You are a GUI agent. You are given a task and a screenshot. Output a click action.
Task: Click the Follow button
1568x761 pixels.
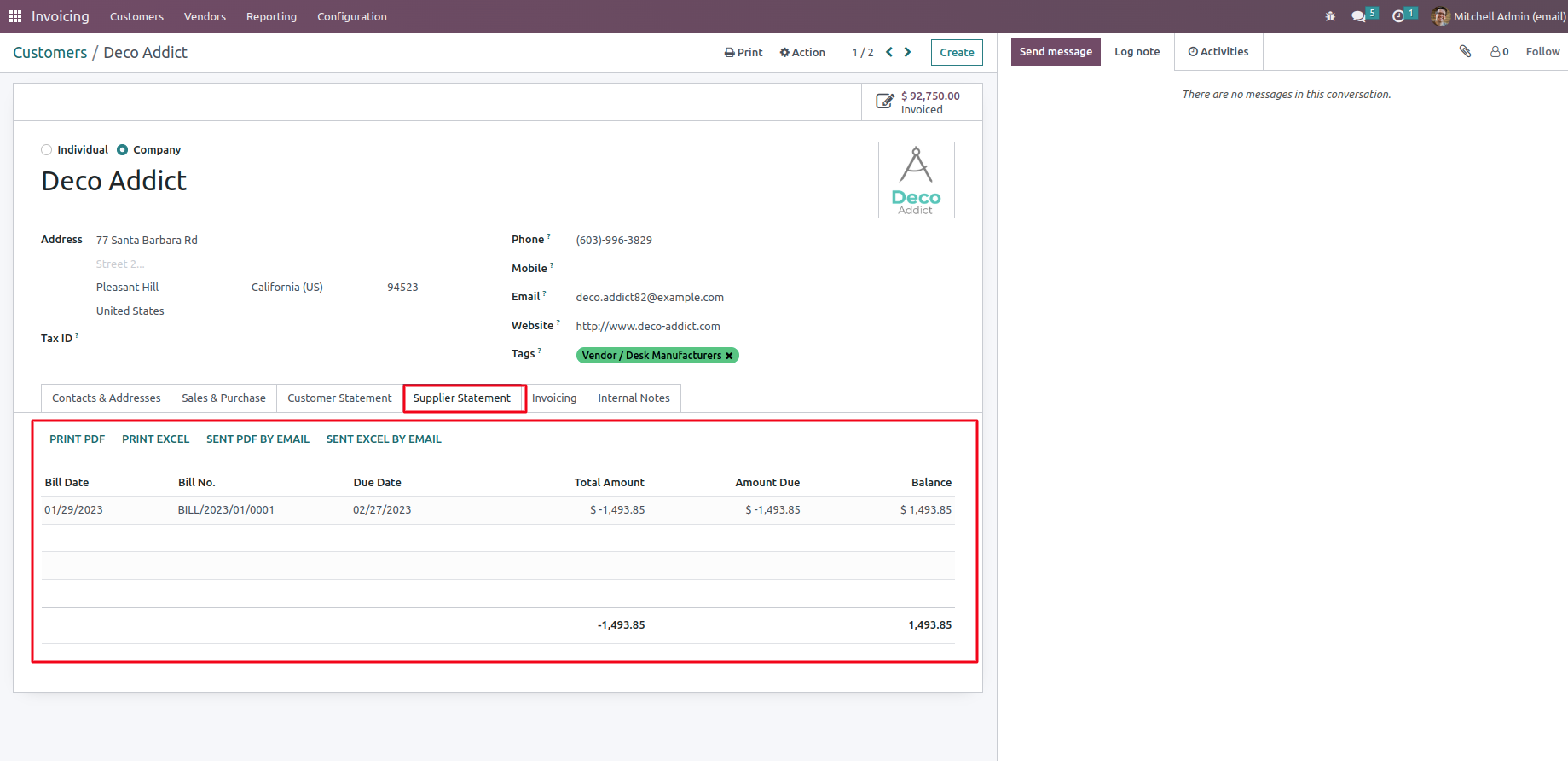point(1542,52)
